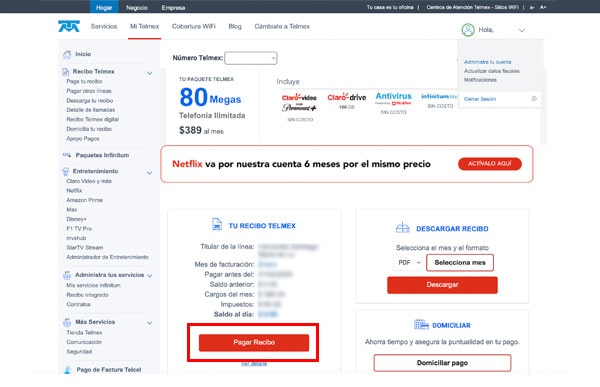
Task: Click the Domiciliar calendar icon
Action: click(421, 325)
